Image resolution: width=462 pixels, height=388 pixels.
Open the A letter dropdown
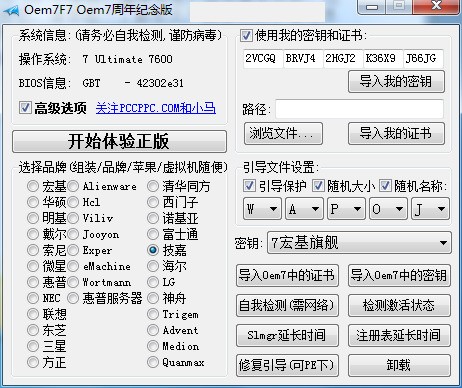click(304, 209)
